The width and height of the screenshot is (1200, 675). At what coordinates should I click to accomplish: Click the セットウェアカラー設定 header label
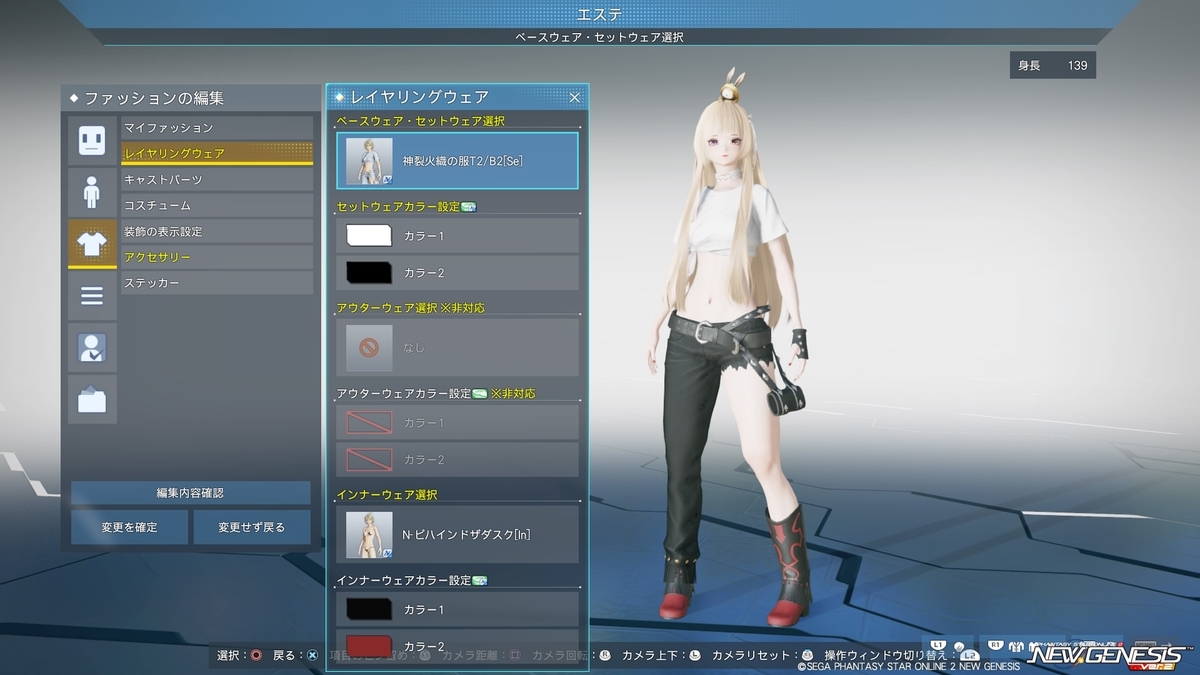[x=398, y=207]
